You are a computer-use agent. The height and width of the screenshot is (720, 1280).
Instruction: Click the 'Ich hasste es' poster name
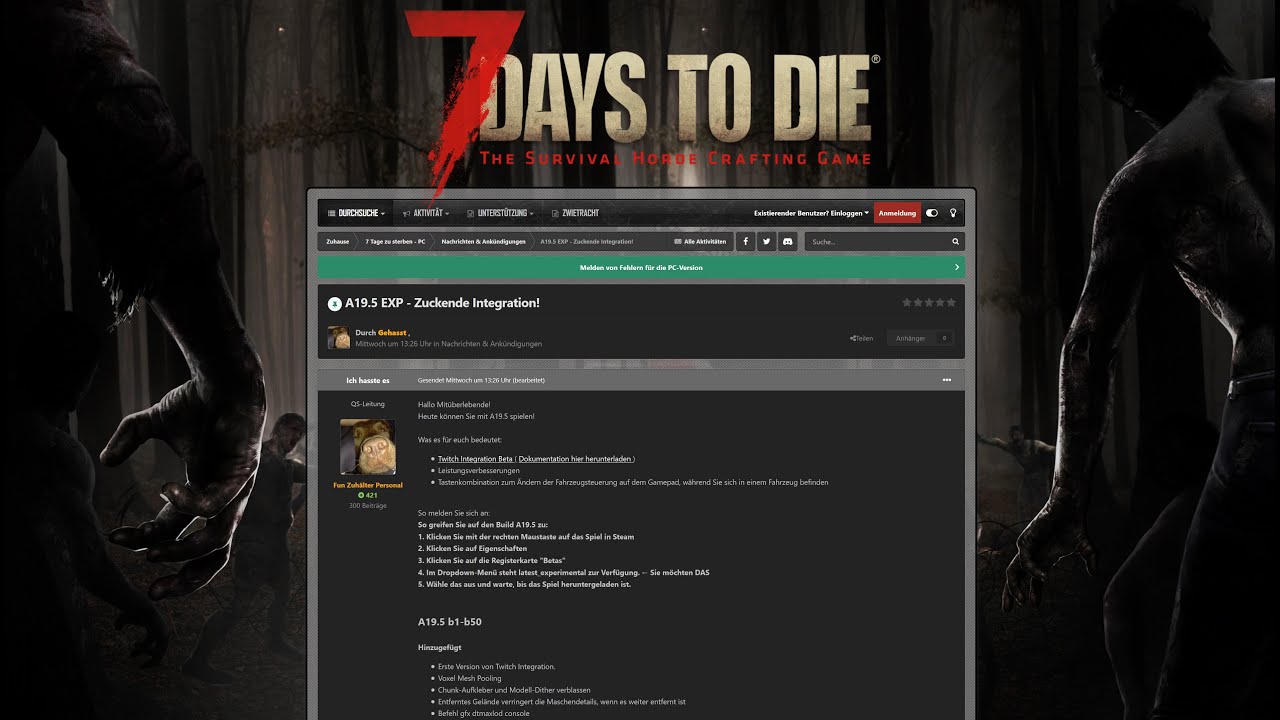point(367,380)
